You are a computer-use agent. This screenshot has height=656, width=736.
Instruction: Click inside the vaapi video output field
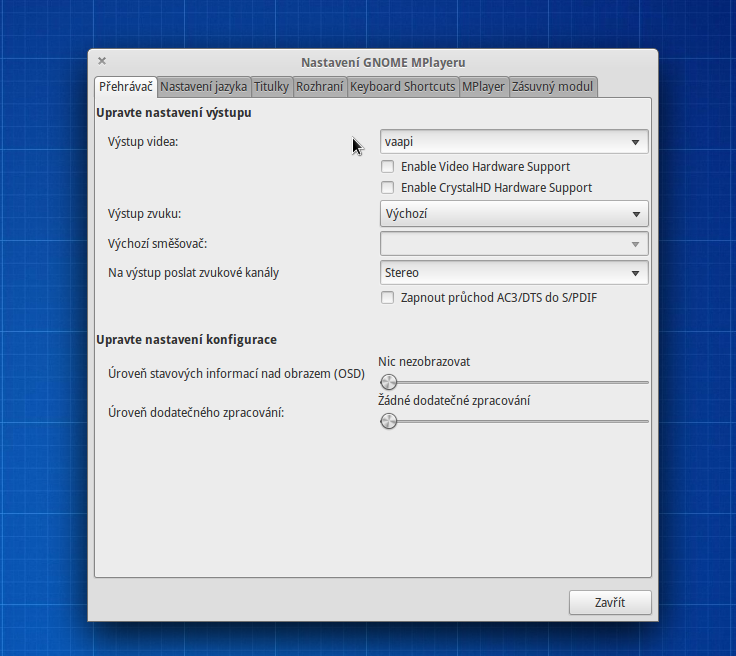pos(500,142)
